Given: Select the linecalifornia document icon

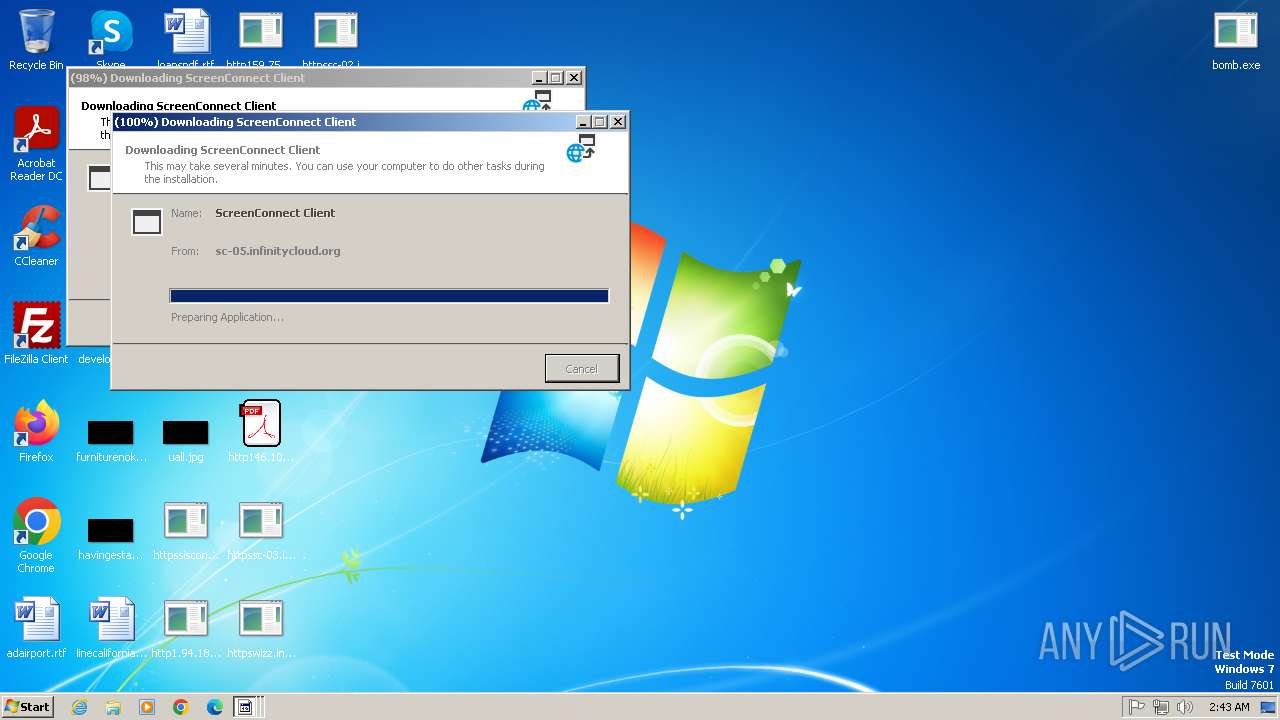Looking at the screenshot, I should pyautogui.click(x=111, y=628).
